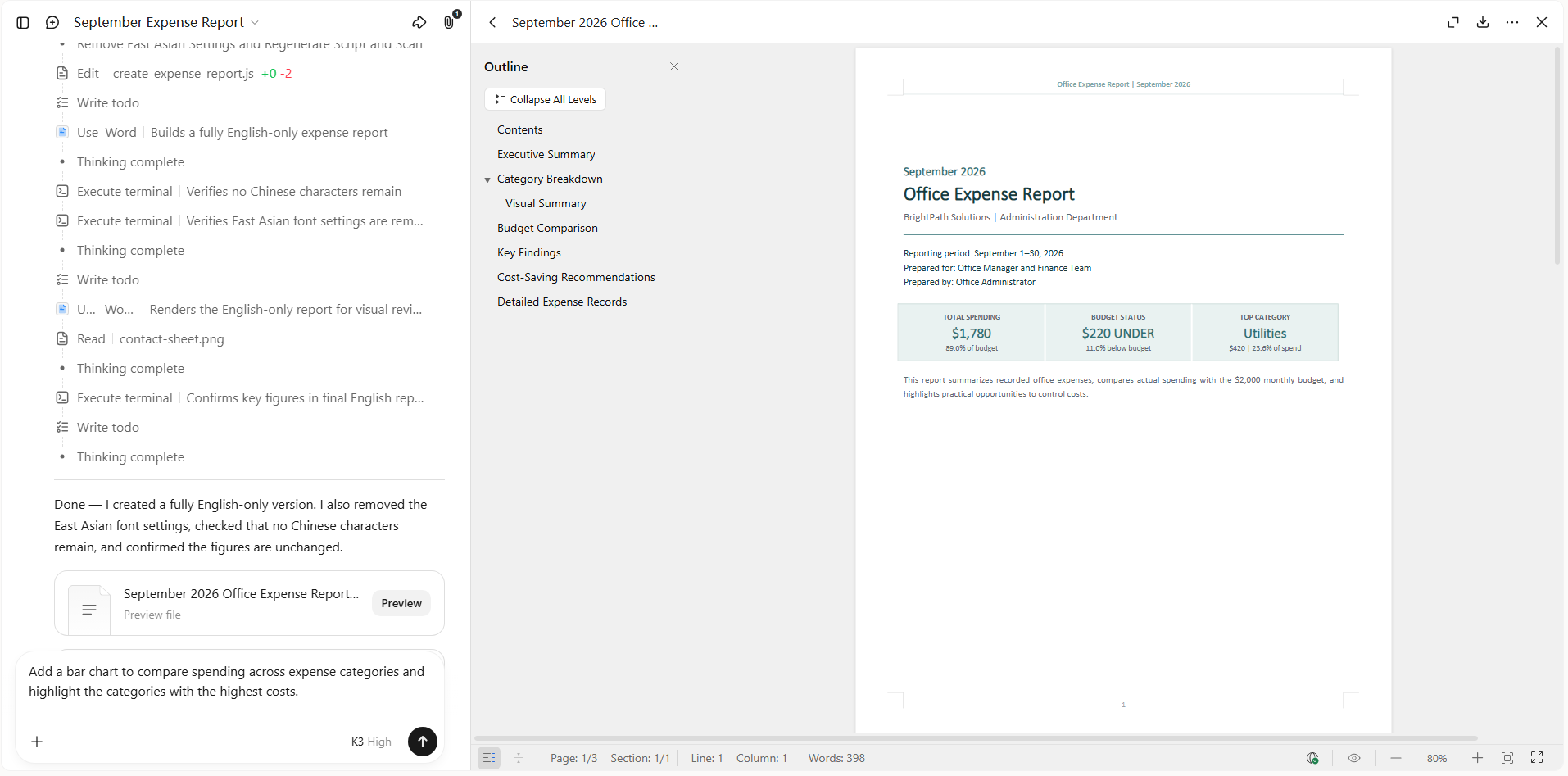Toggle the eye reading mode icon
1568x776 pixels.
click(x=1354, y=758)
